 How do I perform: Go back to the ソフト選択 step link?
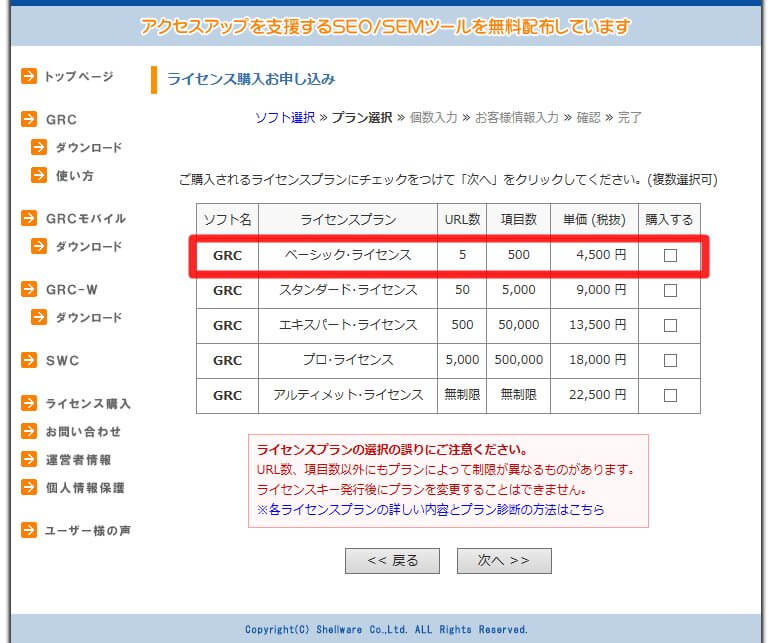(x=285, y=118)
